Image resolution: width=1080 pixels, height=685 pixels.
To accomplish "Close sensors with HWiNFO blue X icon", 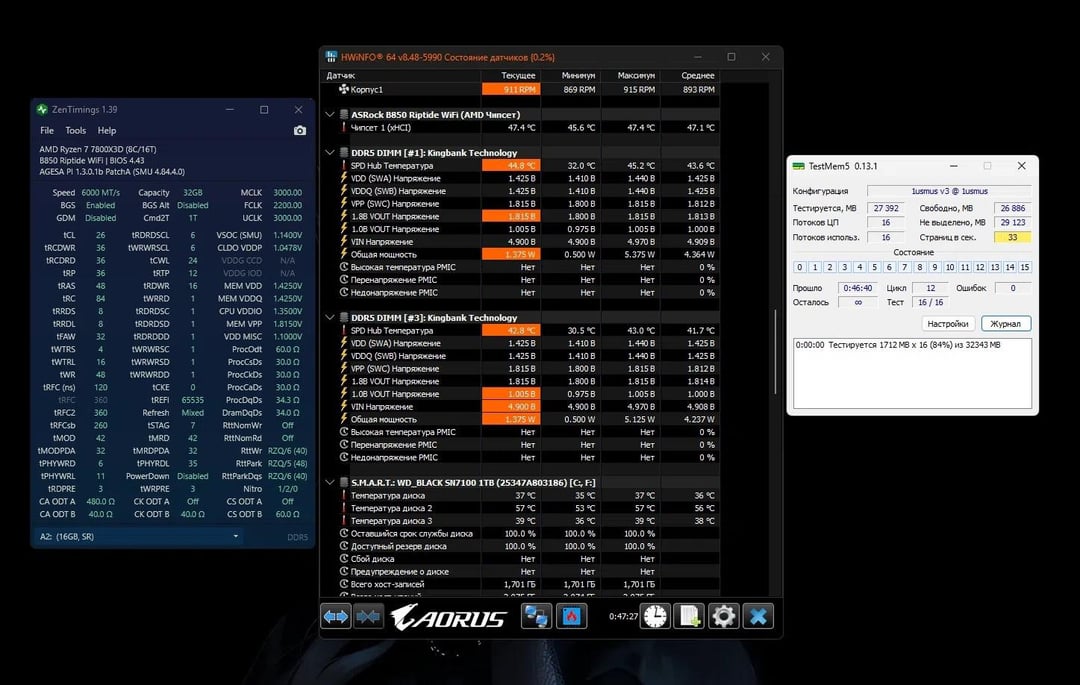I will pos(758,616).
